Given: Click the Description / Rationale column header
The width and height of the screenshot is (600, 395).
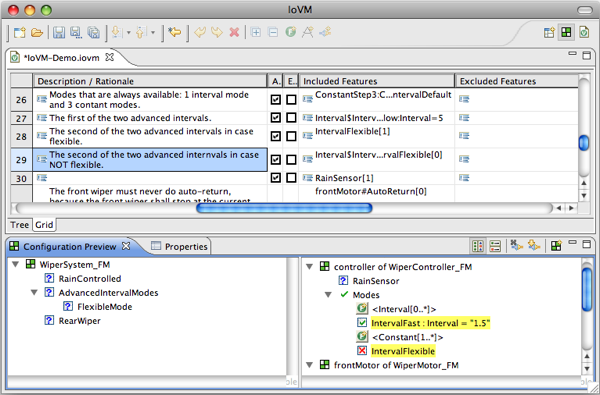Looking at the screenshot, I should (x=150, y=81).
